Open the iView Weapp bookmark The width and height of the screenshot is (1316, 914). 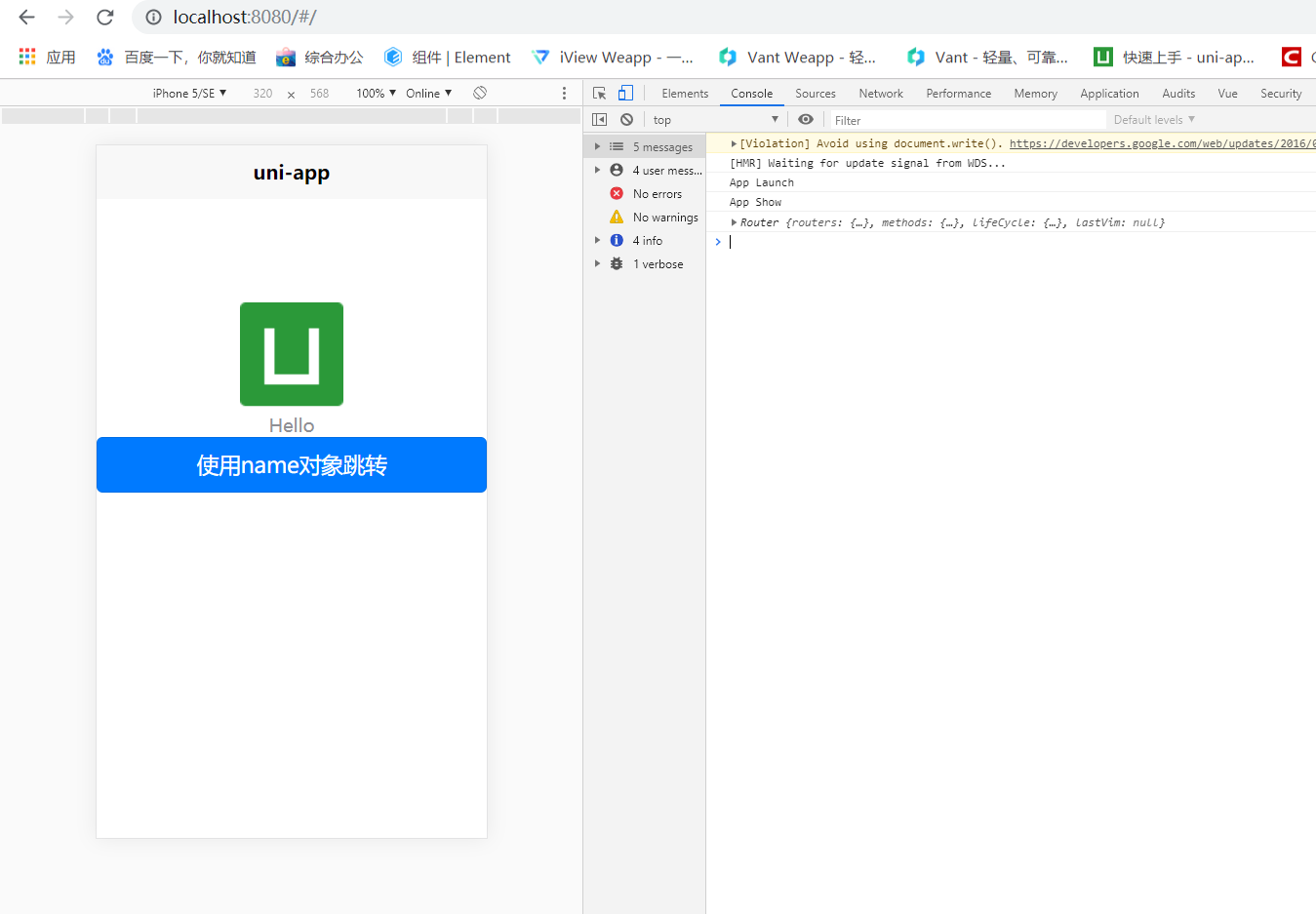(613, 58)
